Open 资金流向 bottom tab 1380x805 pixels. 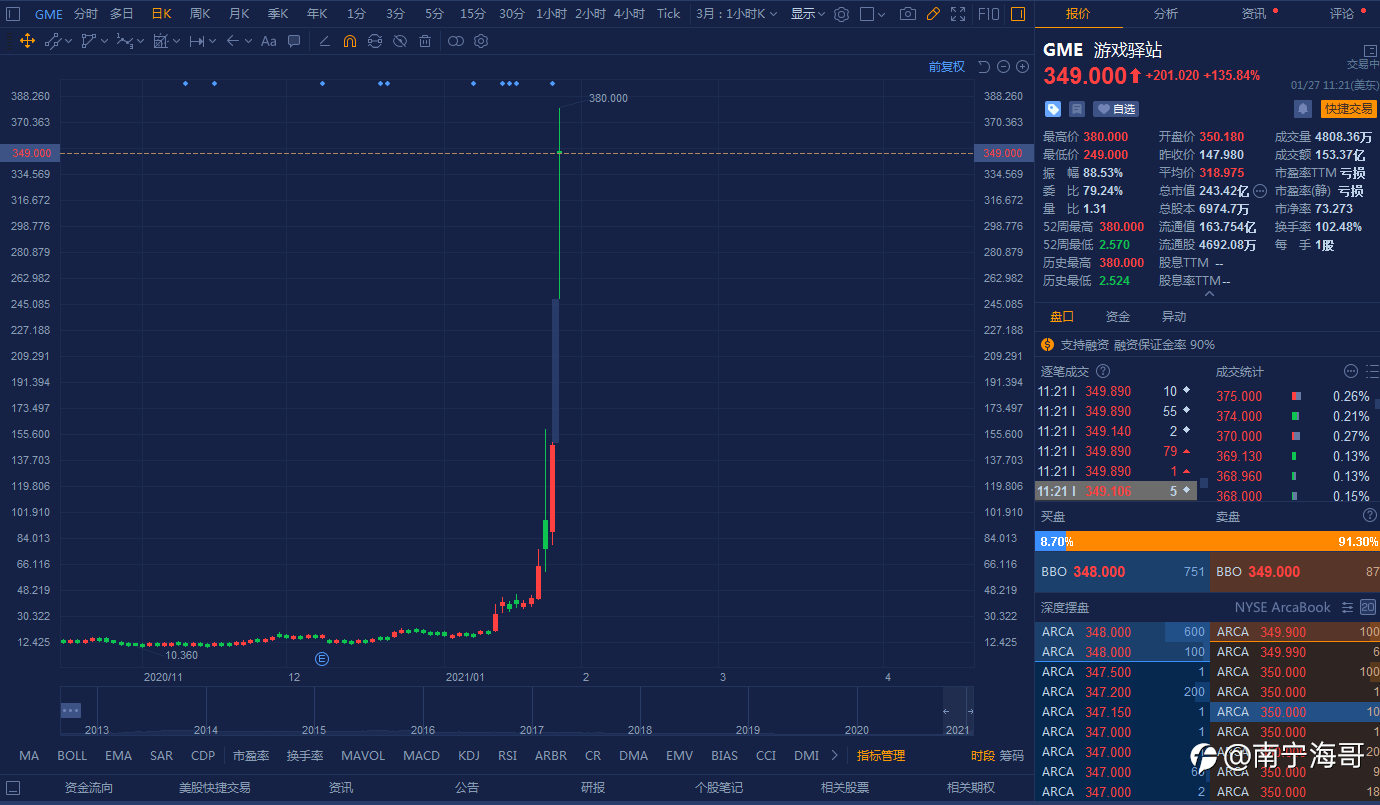[x=89, y=788]
